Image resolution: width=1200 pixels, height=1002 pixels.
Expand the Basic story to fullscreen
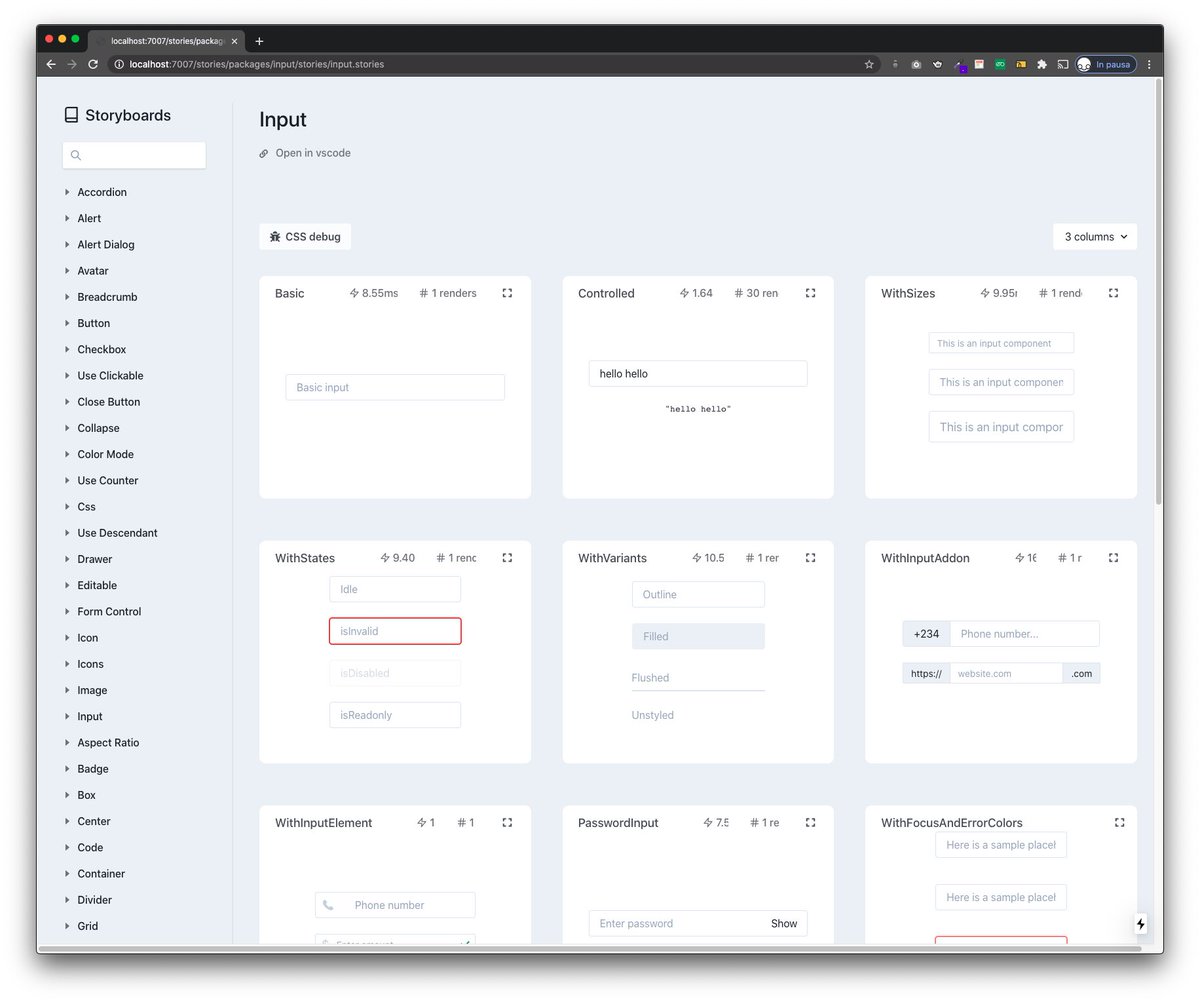coord(507,293)
